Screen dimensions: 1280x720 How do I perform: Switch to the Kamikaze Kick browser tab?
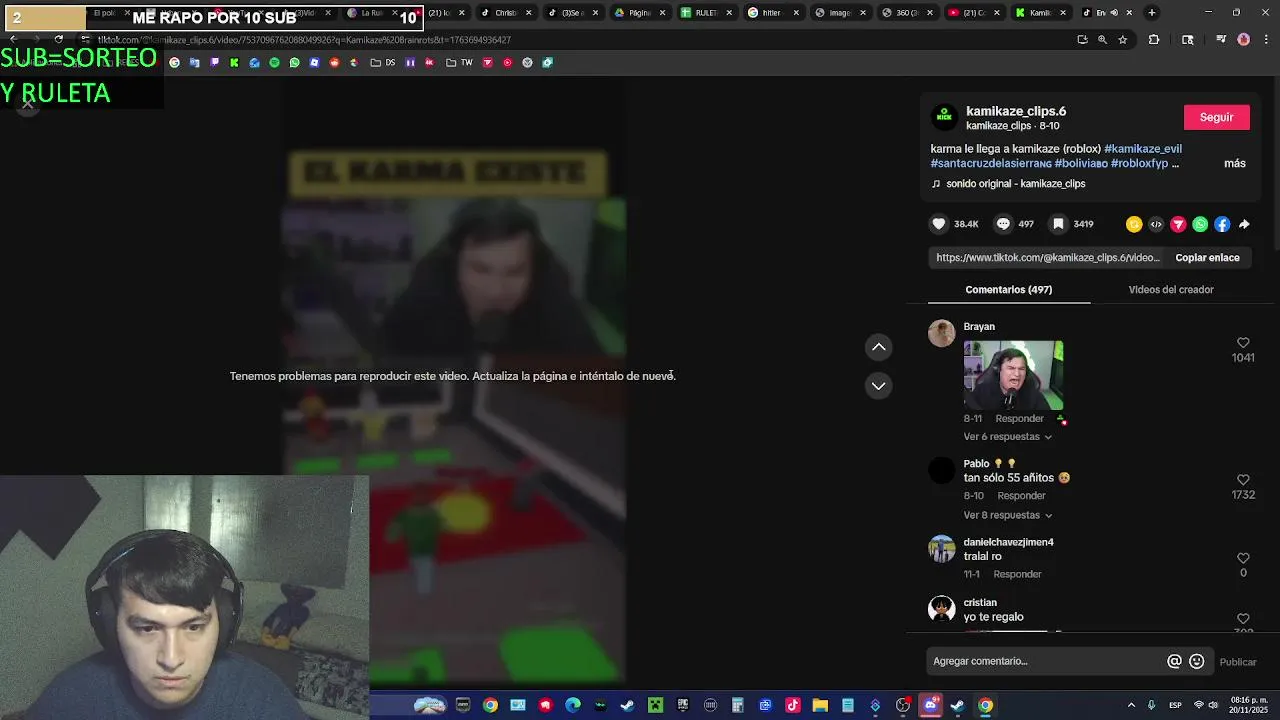point(1041,13)
